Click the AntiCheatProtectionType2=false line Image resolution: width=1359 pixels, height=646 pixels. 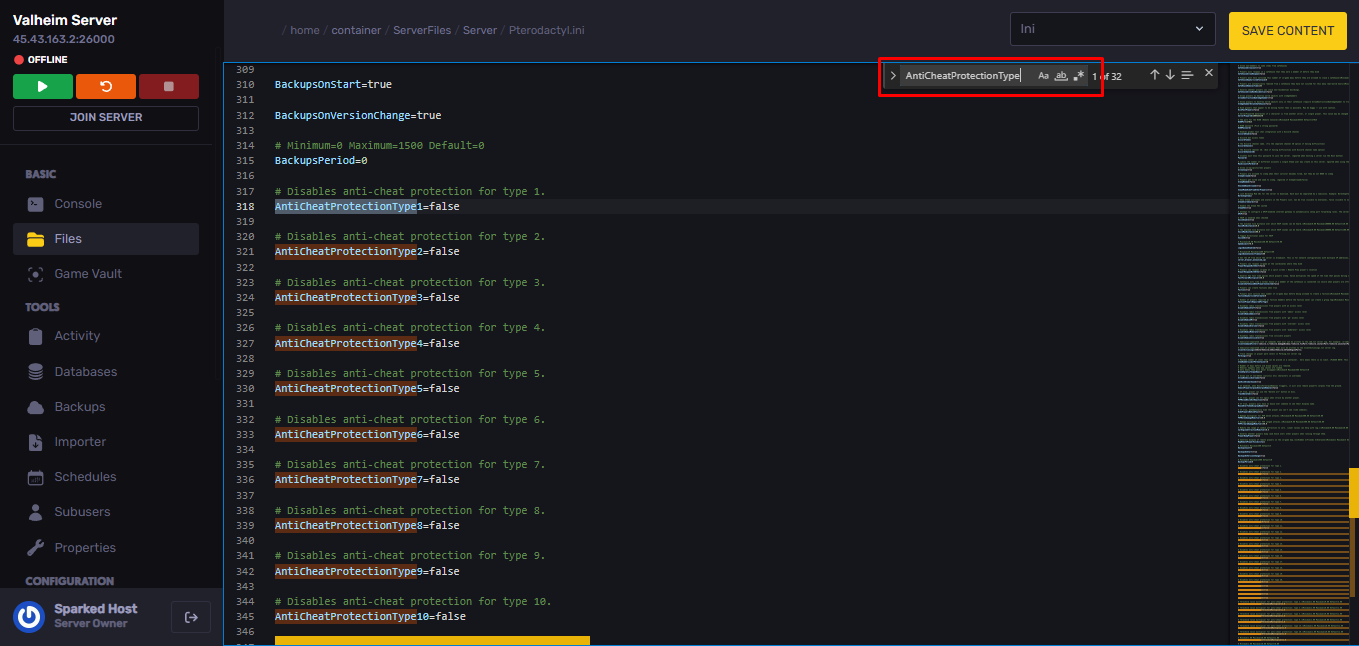[367, 252]
